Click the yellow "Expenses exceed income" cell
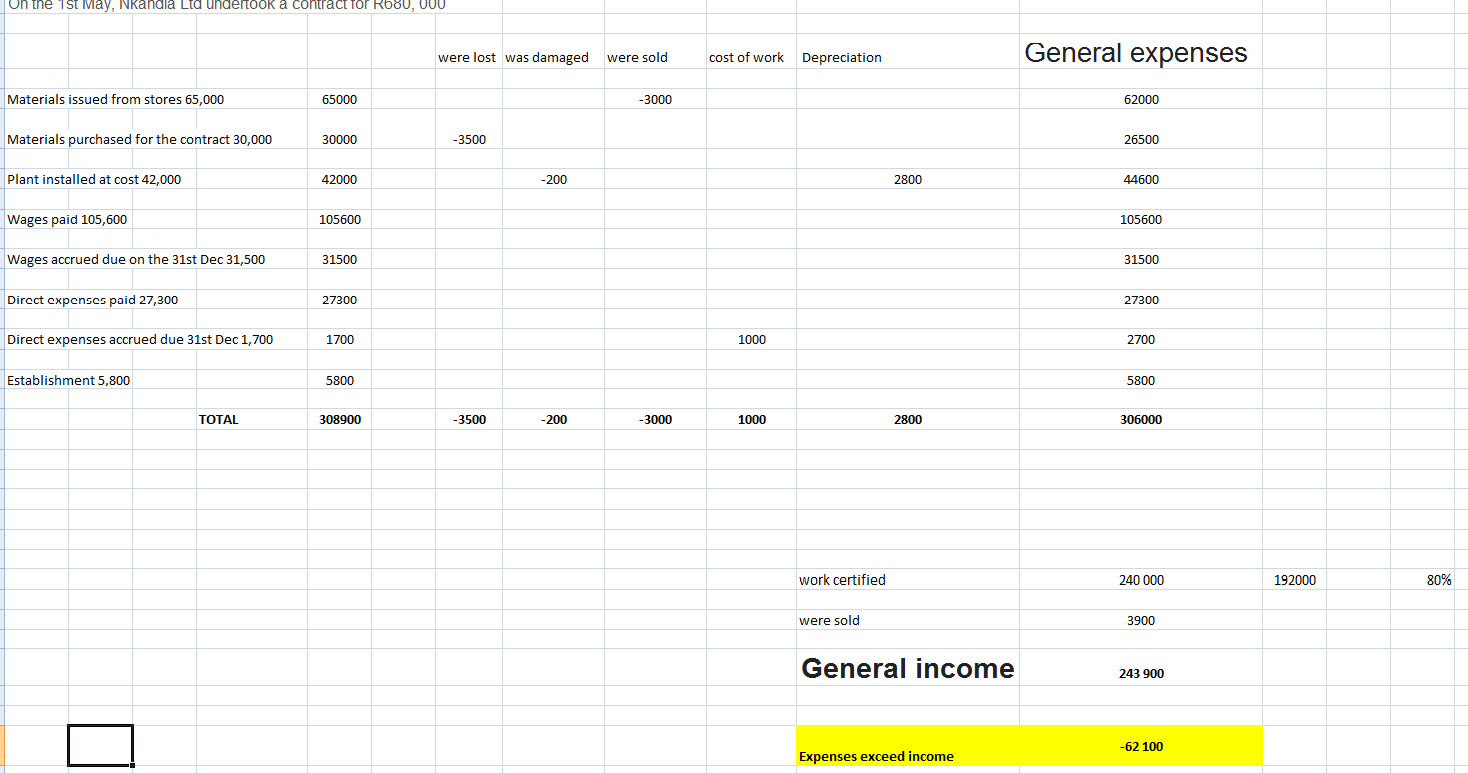 876,756
